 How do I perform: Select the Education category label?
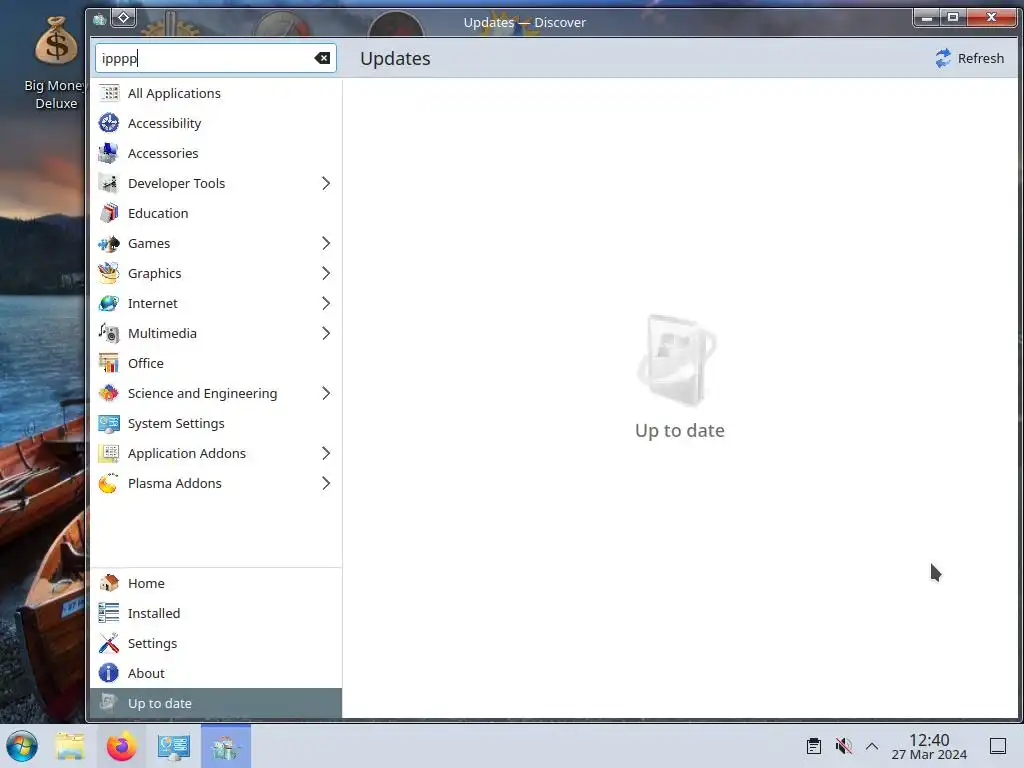(x=158, y=214)
